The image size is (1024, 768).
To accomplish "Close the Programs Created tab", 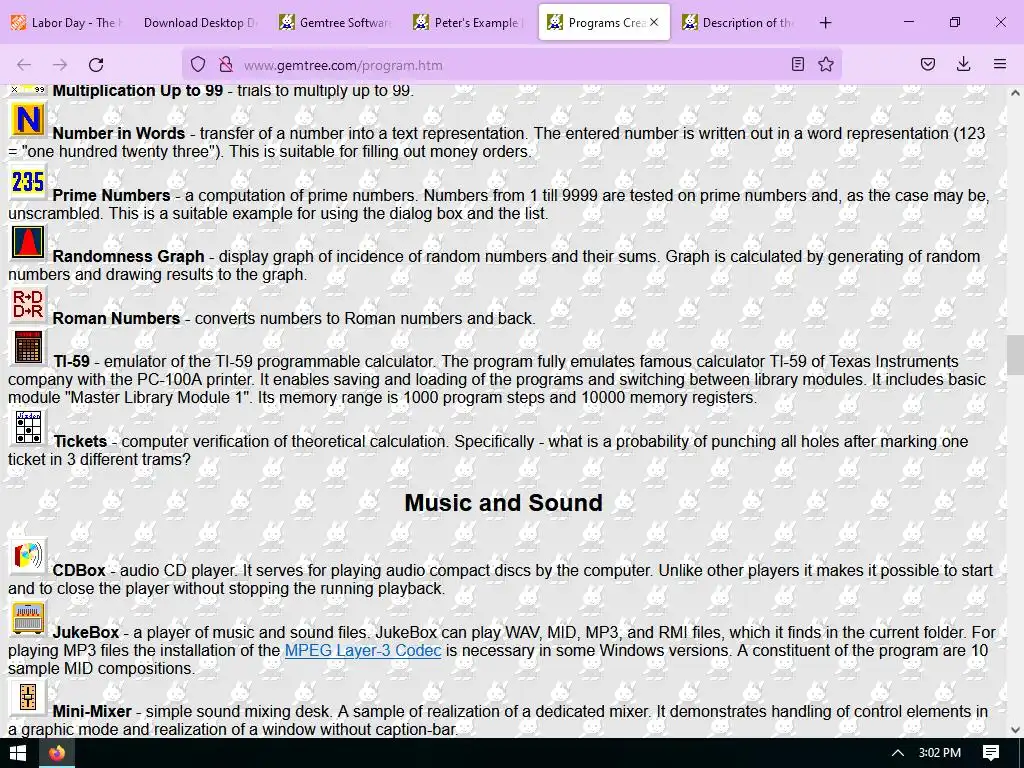I will click(x=654, y=22).
